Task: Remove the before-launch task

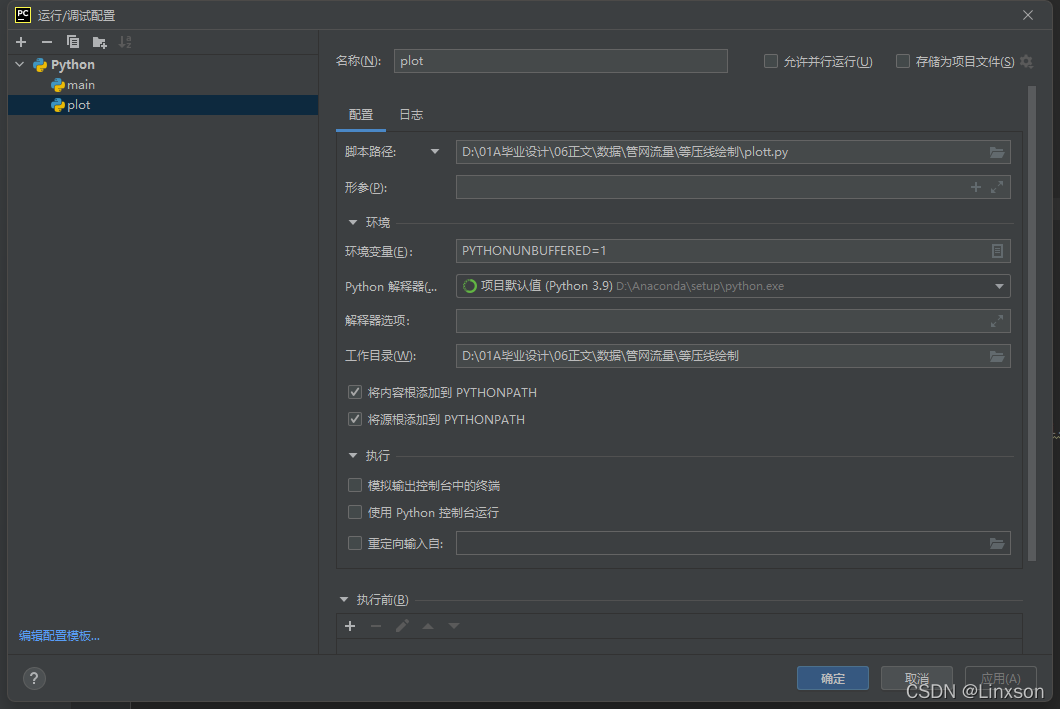Action: [x=376, y=626]
